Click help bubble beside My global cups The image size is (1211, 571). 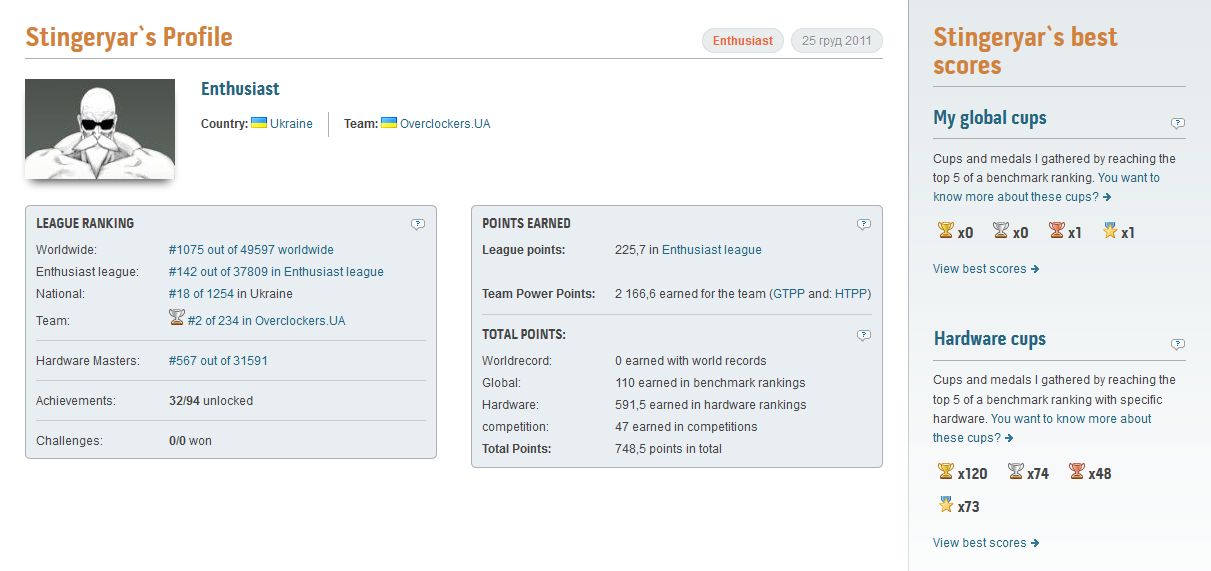pyautogui.click(x=1177, y=123)
